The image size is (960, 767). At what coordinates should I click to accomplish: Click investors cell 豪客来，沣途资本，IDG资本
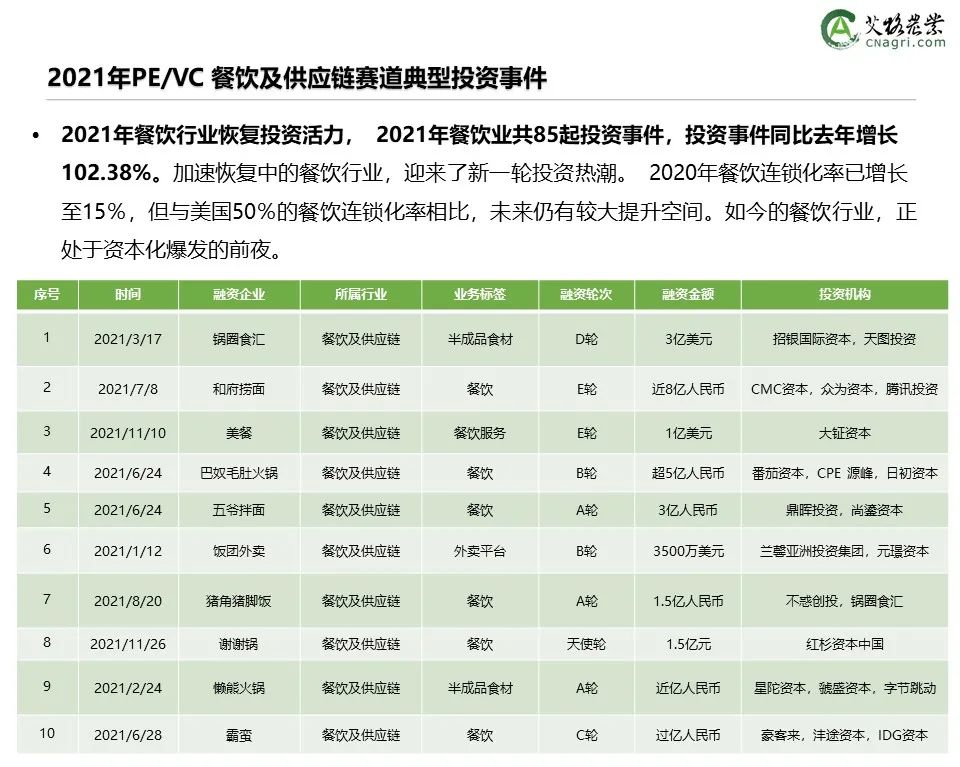[845, 735]
